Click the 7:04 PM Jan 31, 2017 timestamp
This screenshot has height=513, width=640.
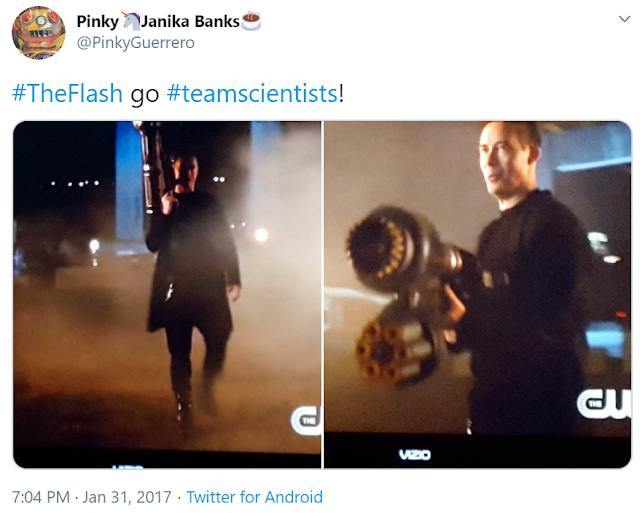[92, 497]
